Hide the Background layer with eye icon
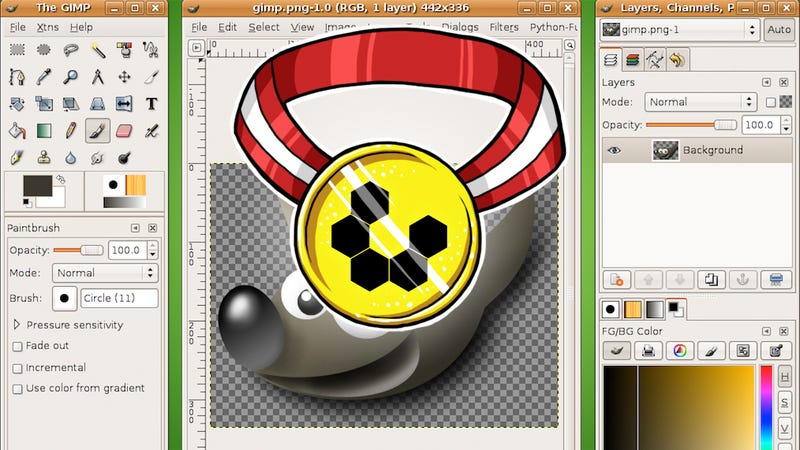Viewport: 800px width, 450px height. click(614, 151)
